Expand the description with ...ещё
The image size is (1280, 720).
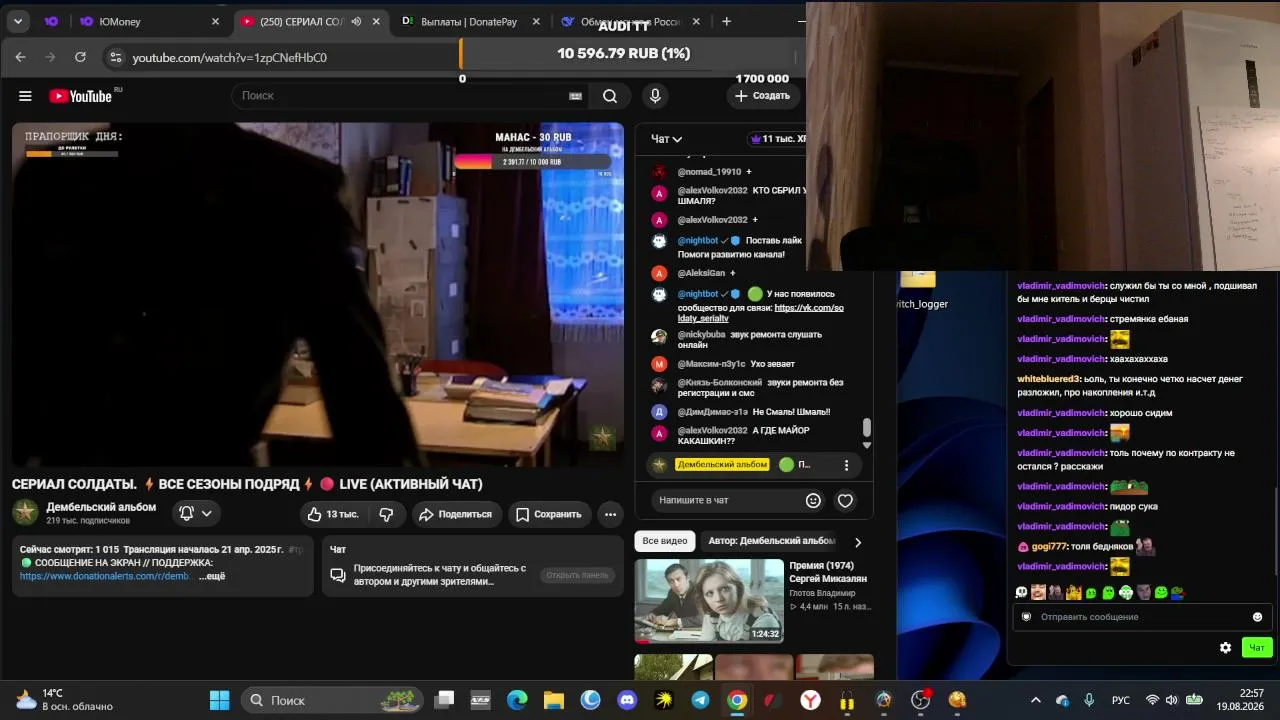[x=212, y=576]
